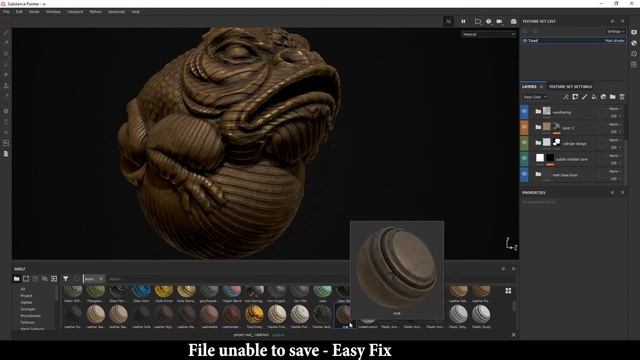Click the pause rendering button above viewport
This screenshot has height=360, width=640.
point(463,21)
